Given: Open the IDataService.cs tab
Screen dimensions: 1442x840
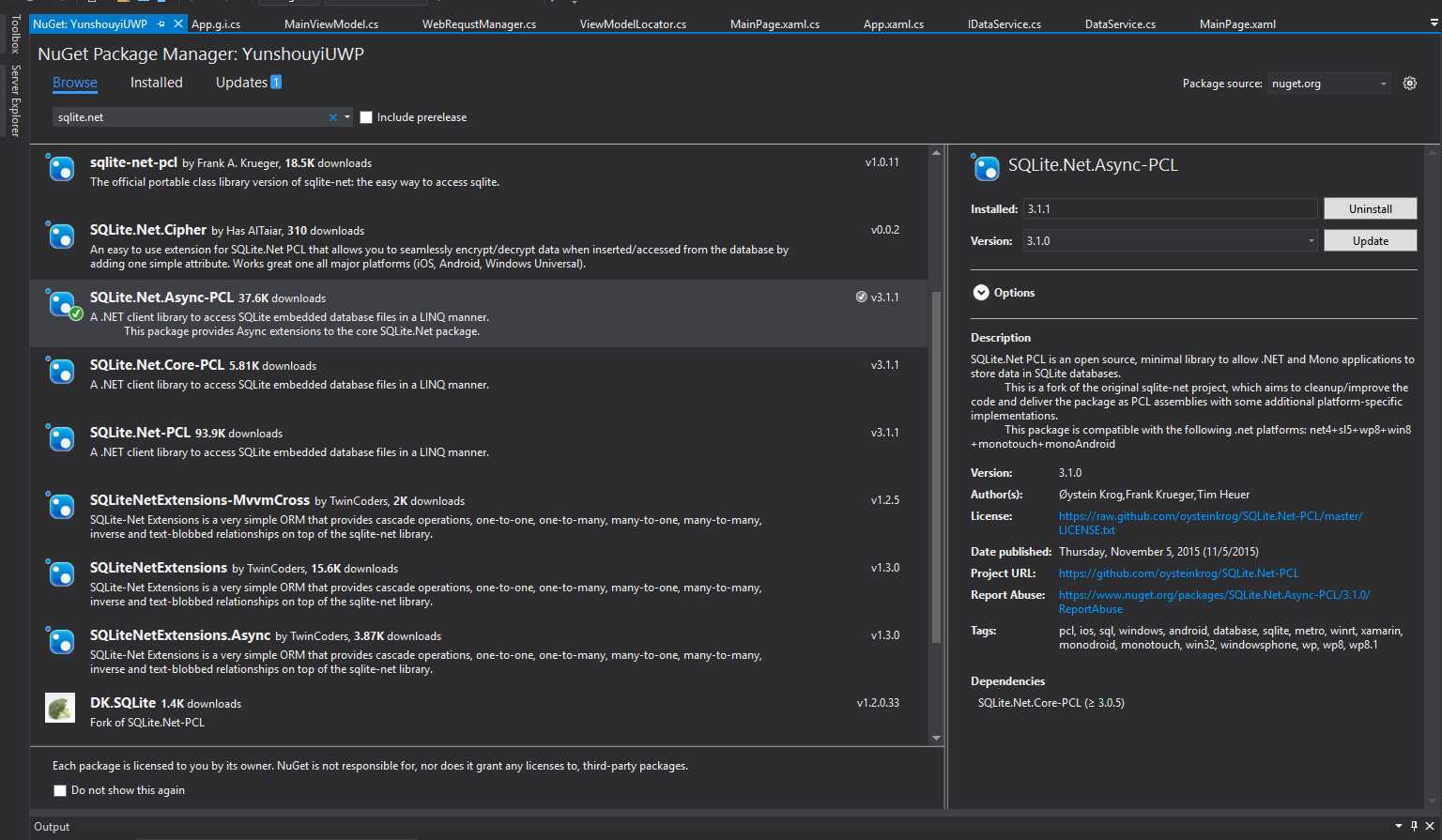Looking at the screenshot, I should 1004,23.
